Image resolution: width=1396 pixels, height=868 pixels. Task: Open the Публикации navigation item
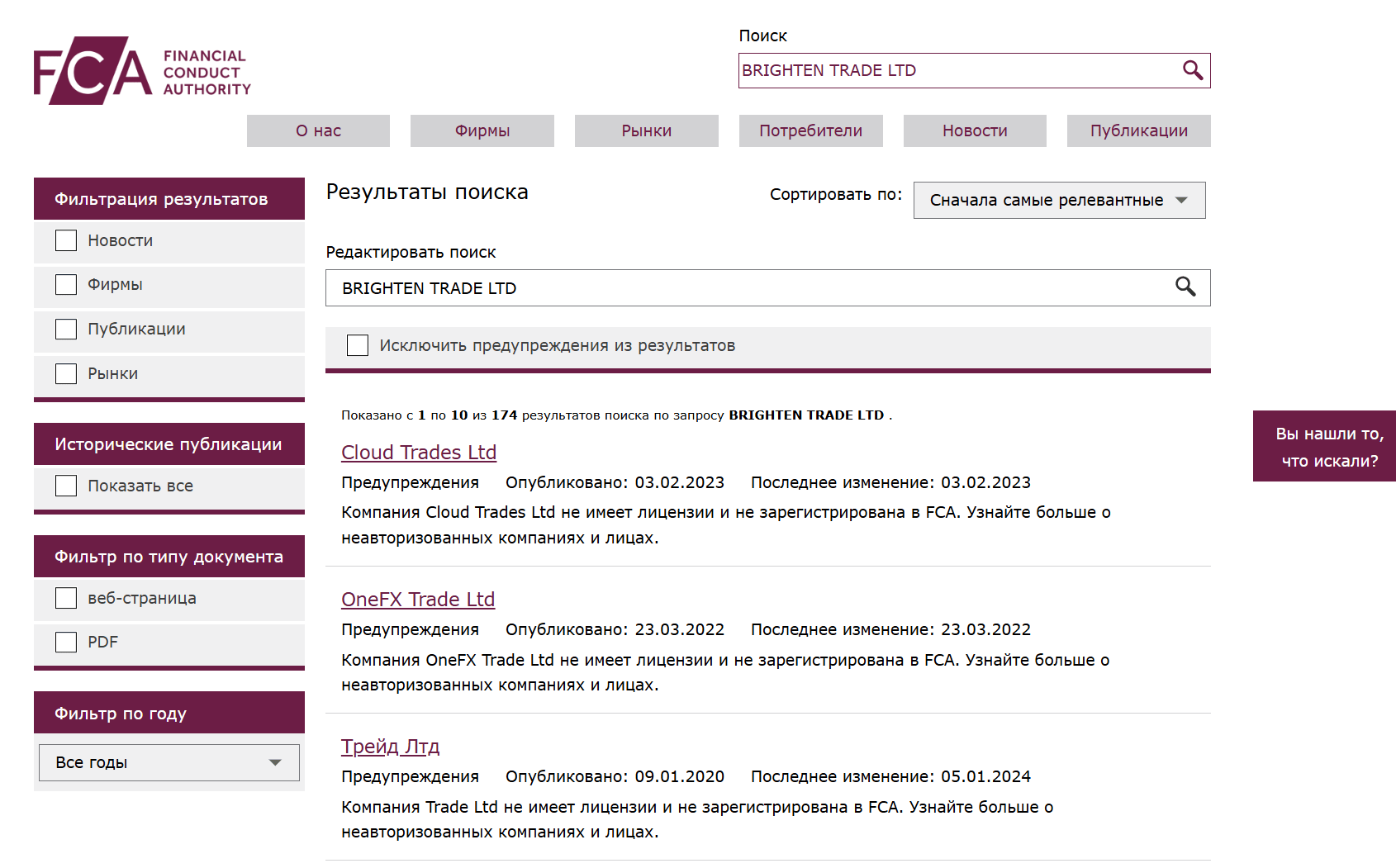[1138, 130]
